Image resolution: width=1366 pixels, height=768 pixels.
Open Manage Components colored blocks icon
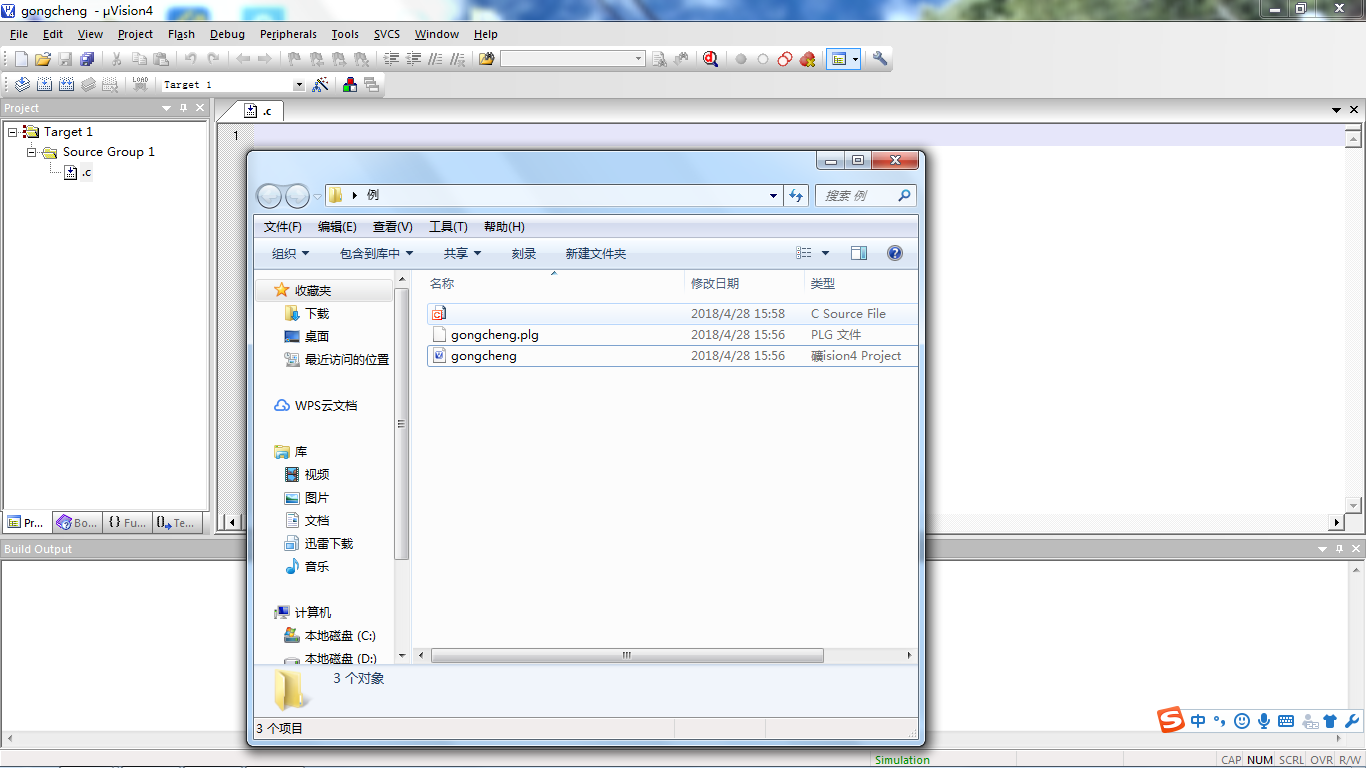pyautogui.click(x=350, y=85)
